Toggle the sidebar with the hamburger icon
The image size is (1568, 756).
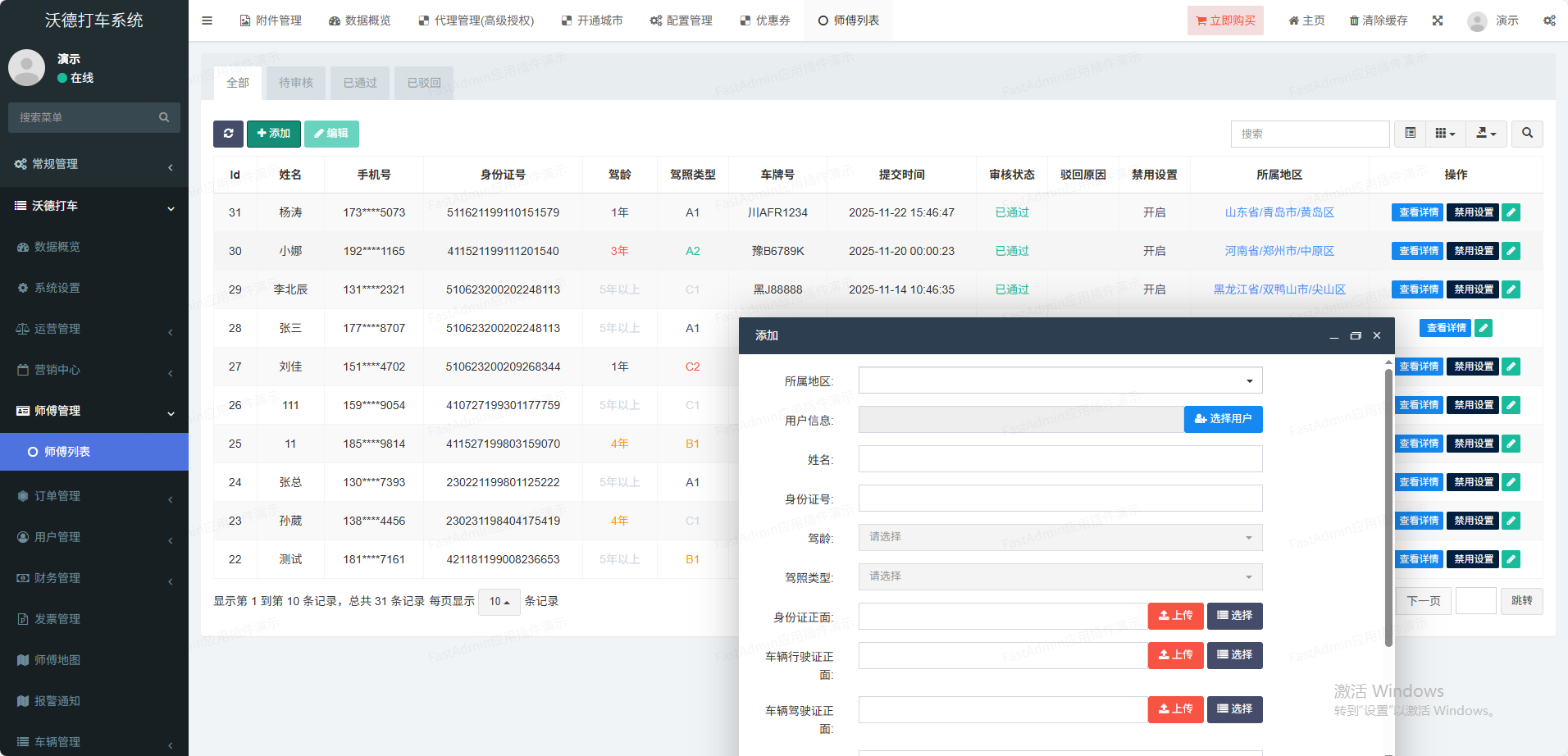coord(207,20)
